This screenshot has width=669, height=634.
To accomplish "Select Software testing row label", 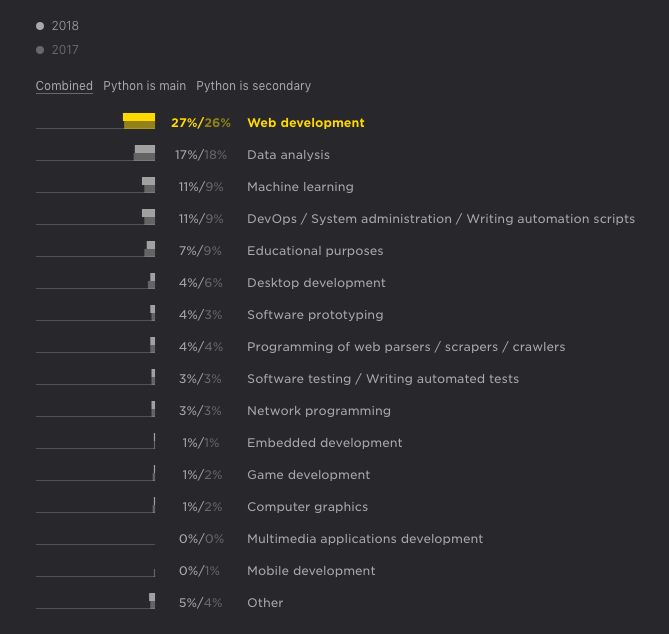I will (x=383, y=379).
